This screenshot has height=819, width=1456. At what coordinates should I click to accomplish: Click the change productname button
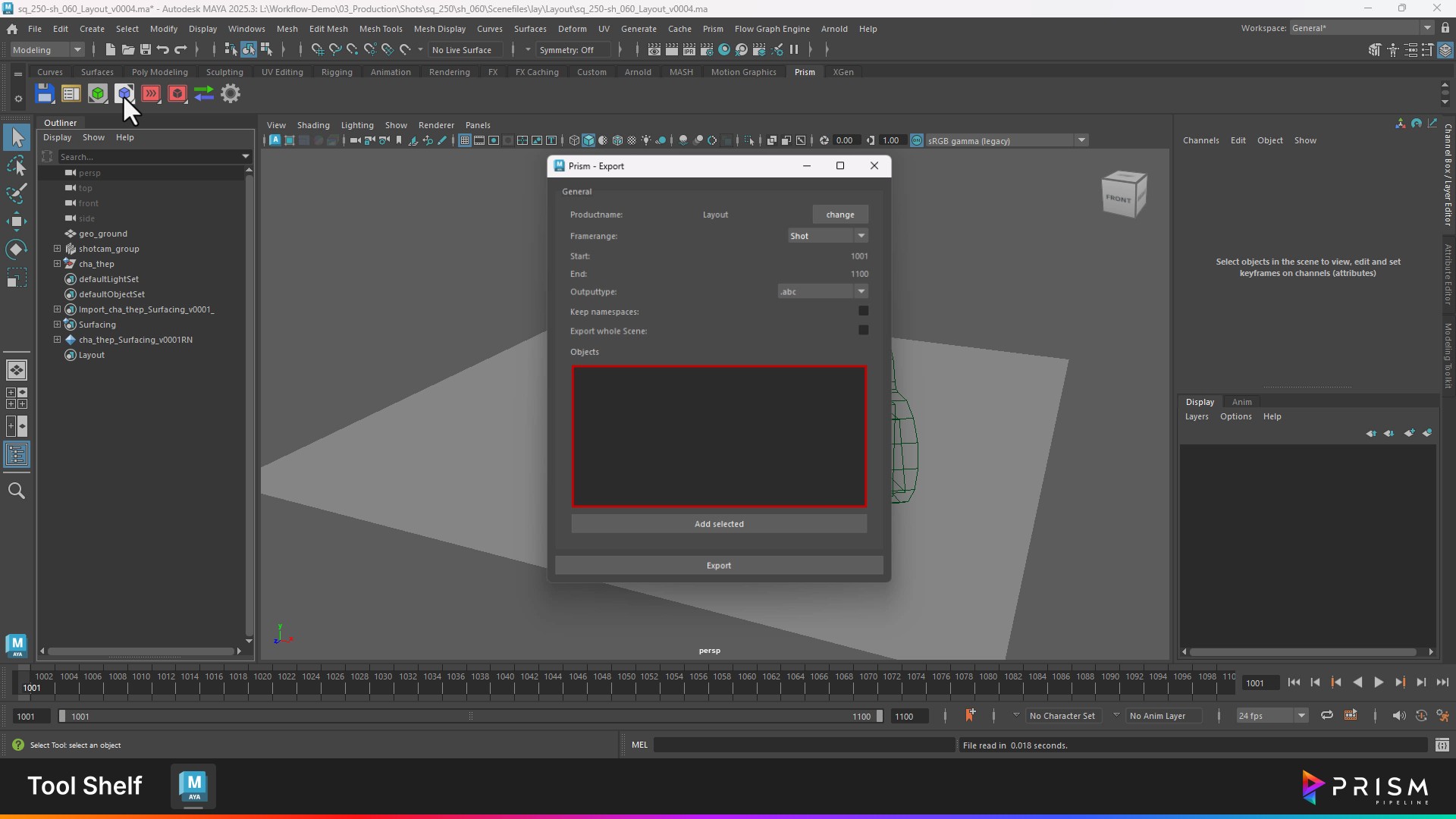(839, 215)
